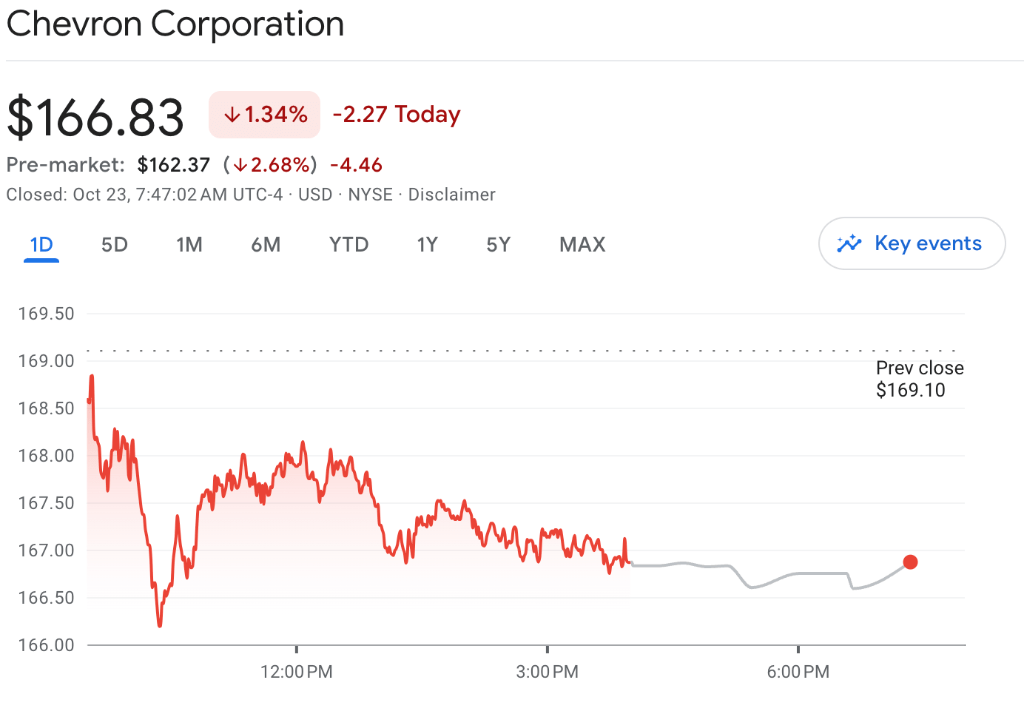Image resolution: width=1024 pixels, height=714 pixels.
Task: Click the red endpoint dot on chart
Action: 910,562
